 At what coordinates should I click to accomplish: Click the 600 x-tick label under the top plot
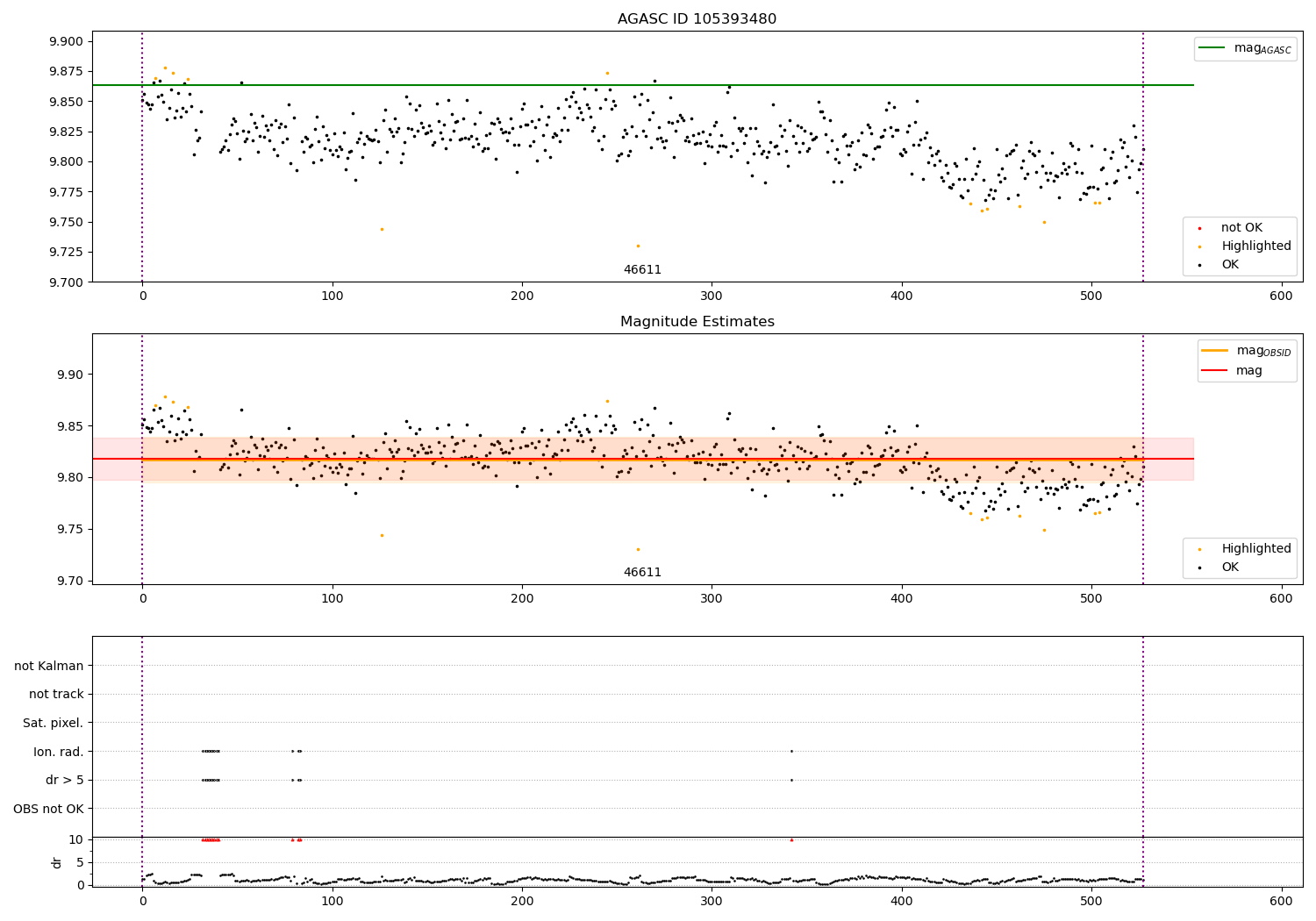coord(1281,296)
